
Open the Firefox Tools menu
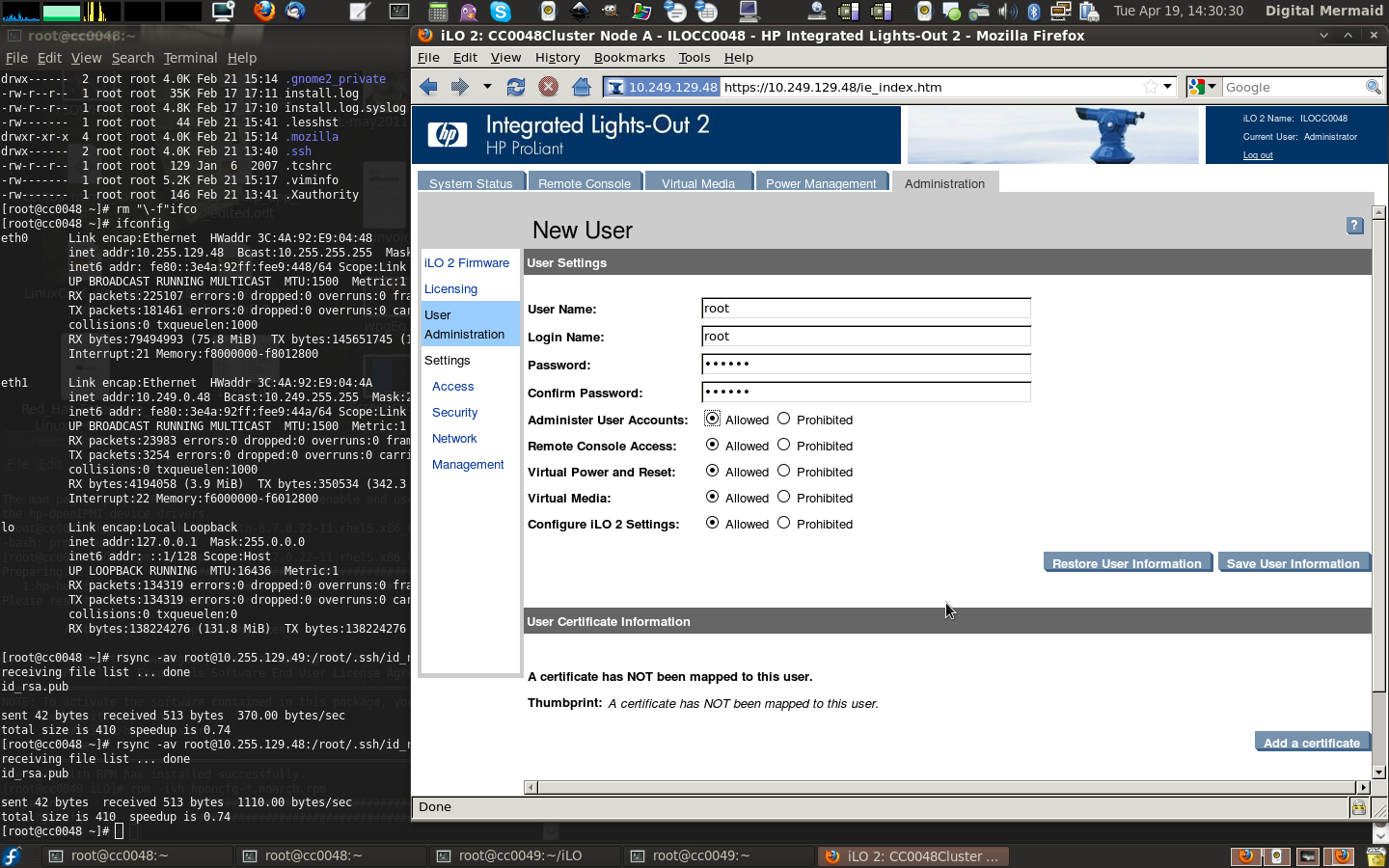(694, 58)
